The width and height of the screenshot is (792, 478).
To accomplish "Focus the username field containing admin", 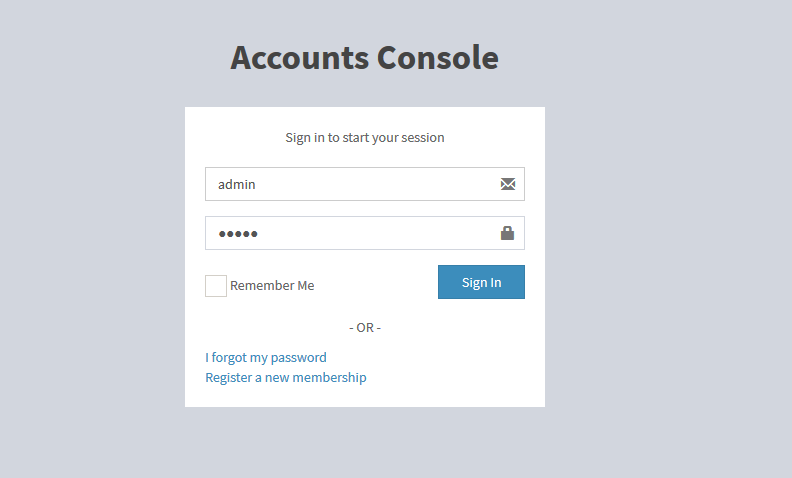I will [350, 184].
